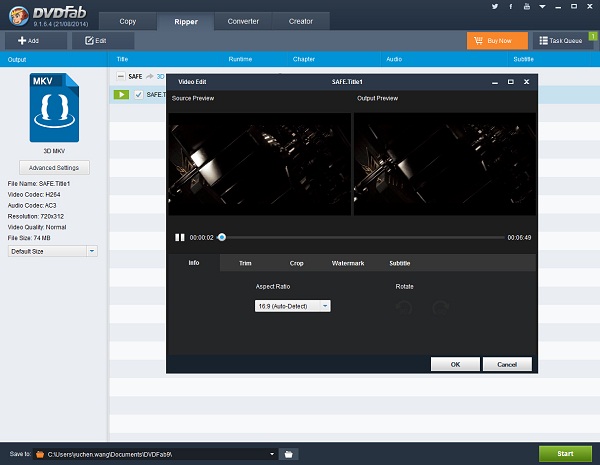This screenshot has height=465, width=600.
Task: Click the Audio Codec: AC3 text
Action: 32,206
